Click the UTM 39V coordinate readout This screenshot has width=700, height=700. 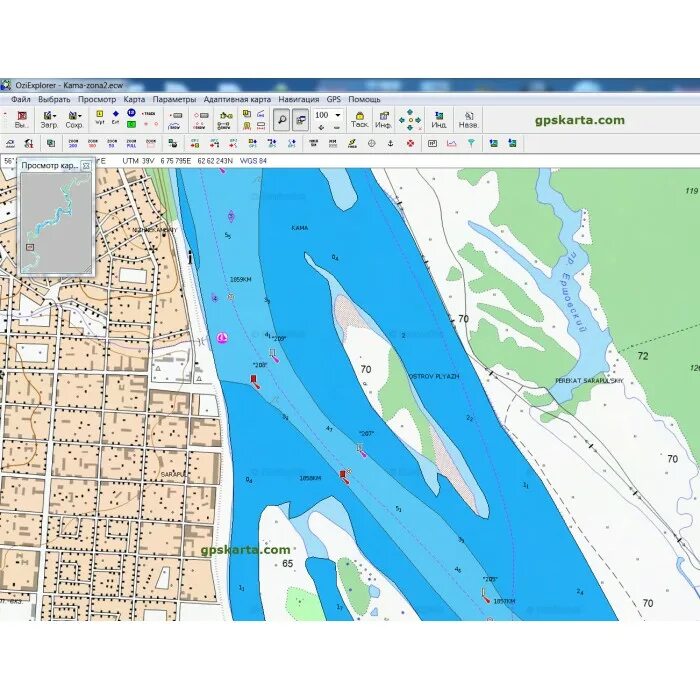[x=138, y=161]
